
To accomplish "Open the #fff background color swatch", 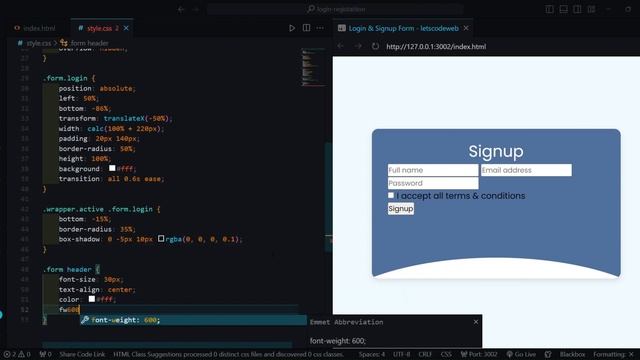I will [112, 168].
